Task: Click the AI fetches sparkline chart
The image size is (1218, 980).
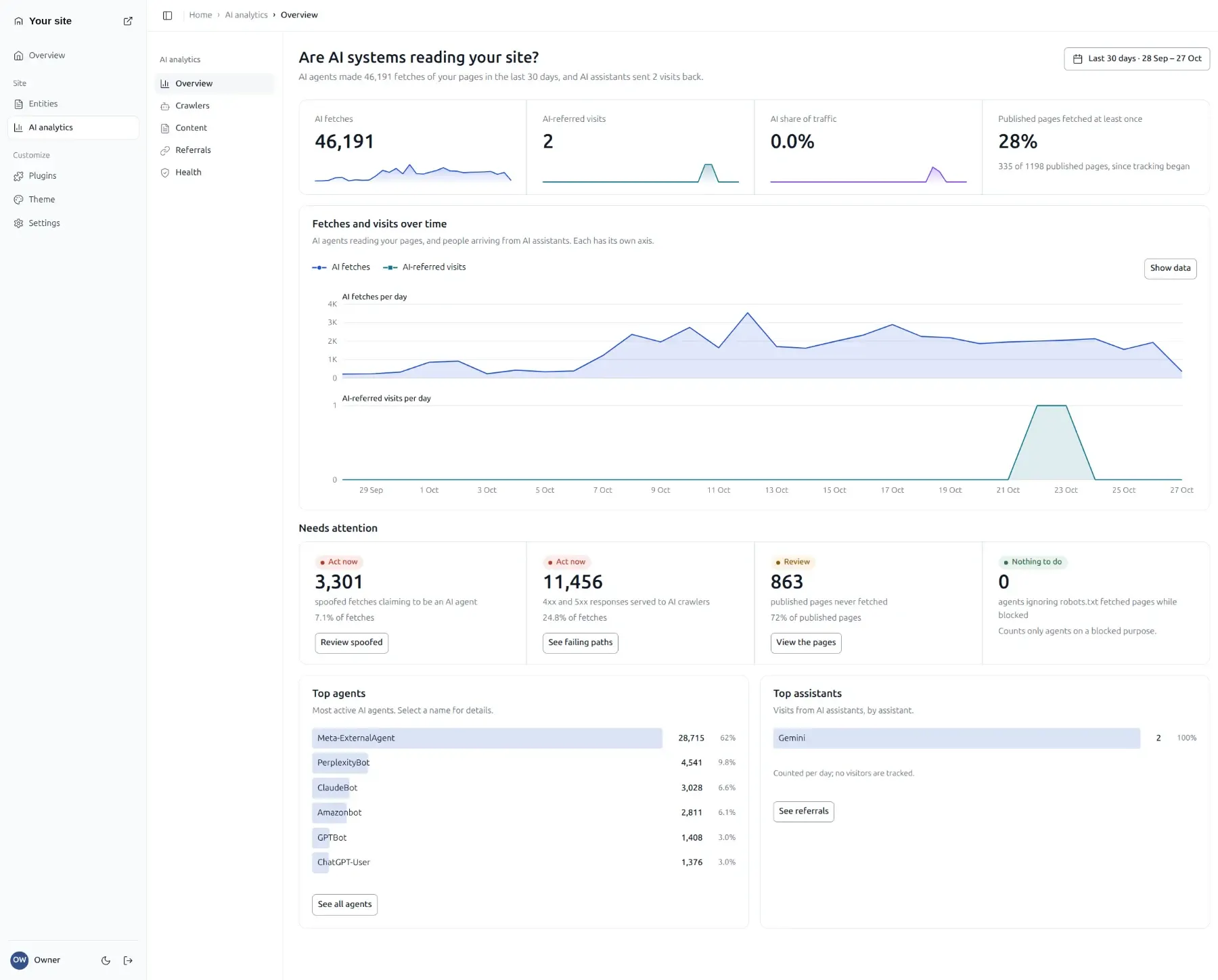Action: 413,173
